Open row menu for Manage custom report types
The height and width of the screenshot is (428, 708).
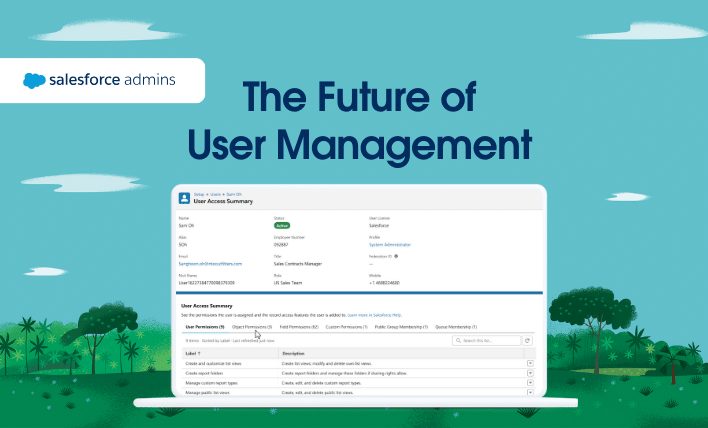point(530,383)
